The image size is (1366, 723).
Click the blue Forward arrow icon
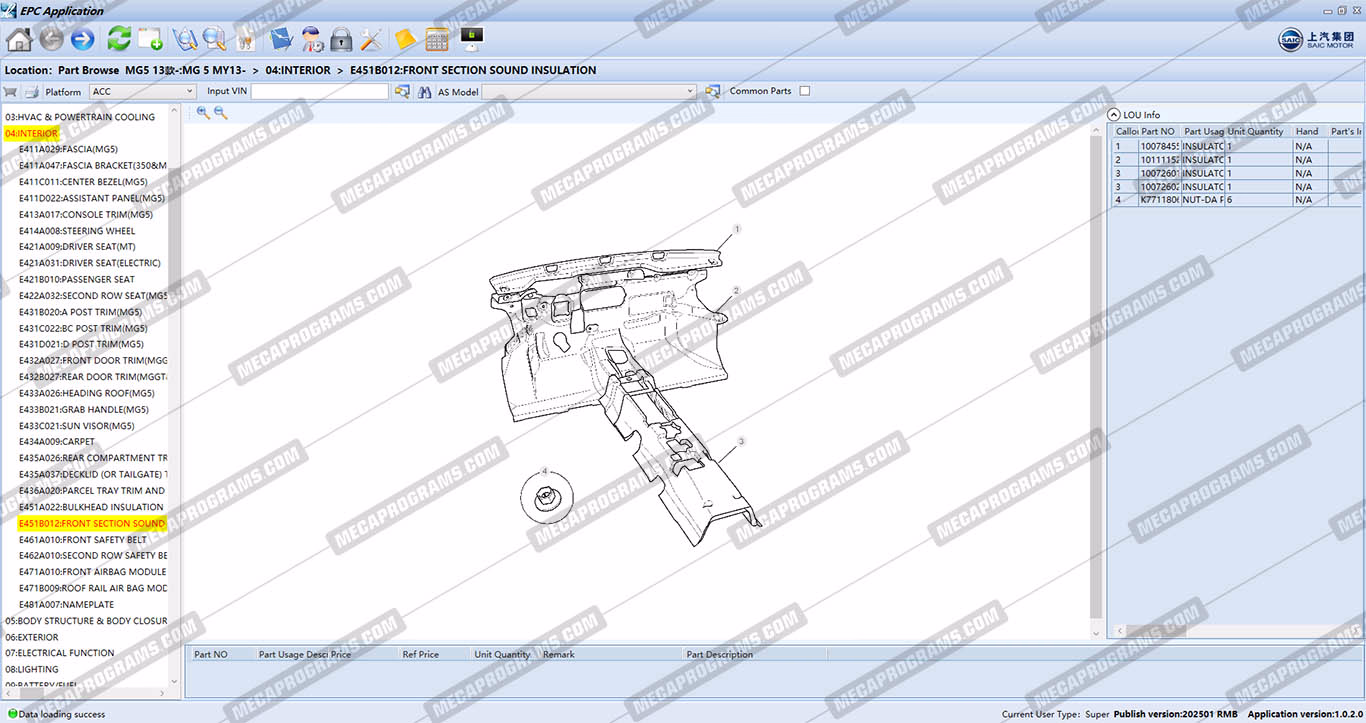pyautogui.click(x=83, y=39)
